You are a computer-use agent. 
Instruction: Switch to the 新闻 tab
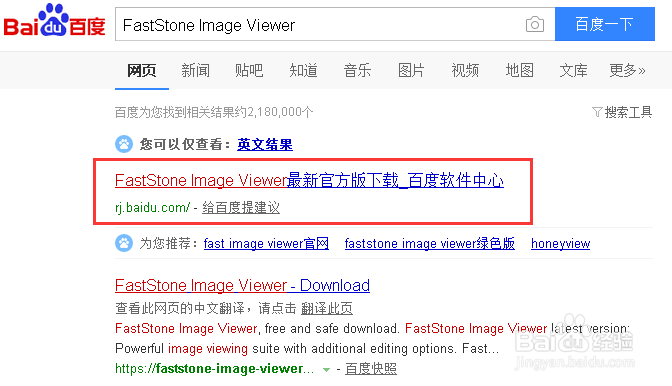pos(195,70)
